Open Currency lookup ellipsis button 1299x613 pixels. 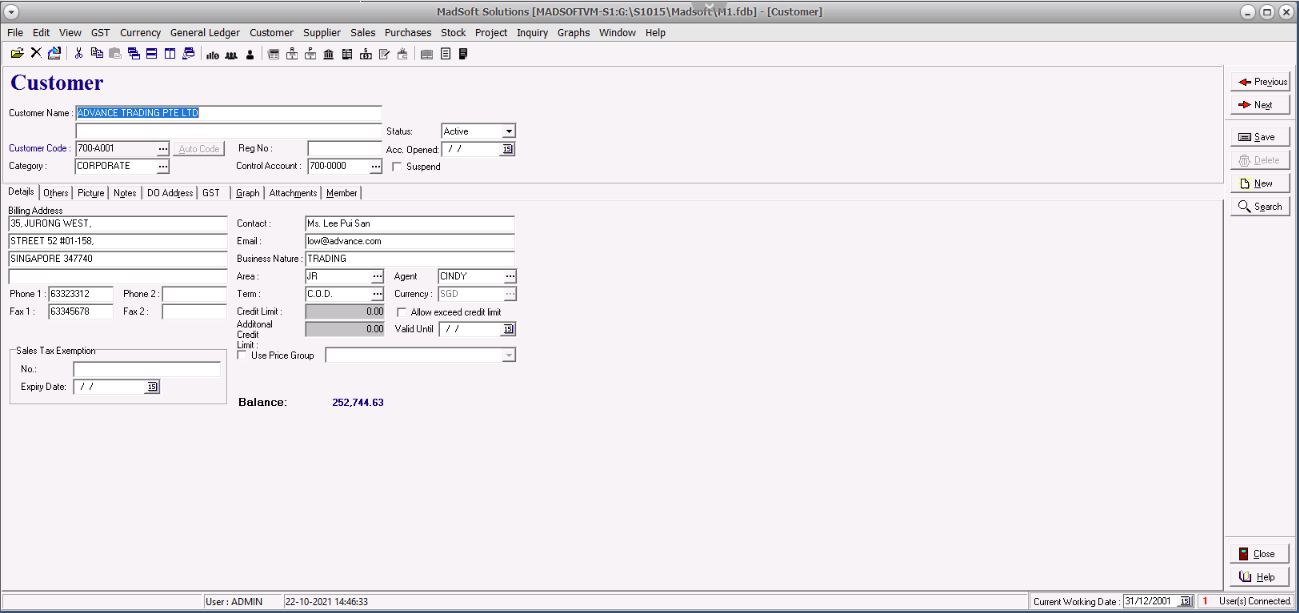click(510, 294)
